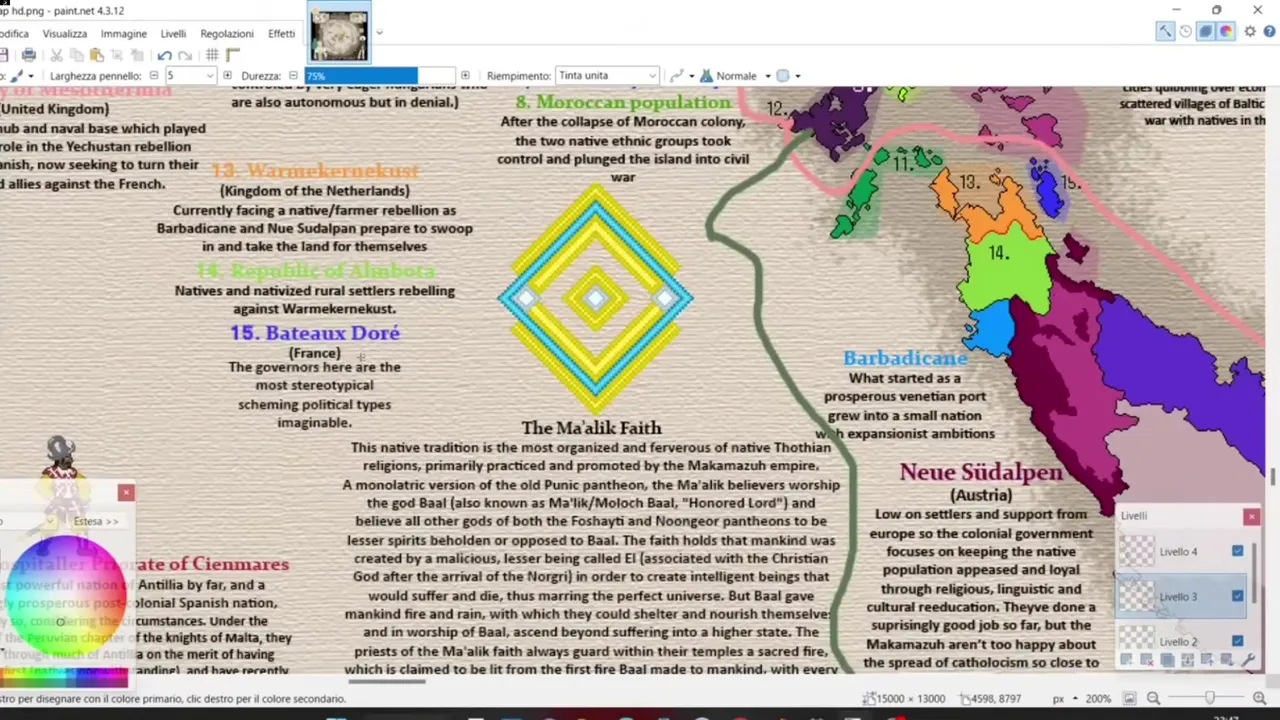Click the Print icon in toolbar
This screenshot has width=1280, height=720.
click(29, 55)
